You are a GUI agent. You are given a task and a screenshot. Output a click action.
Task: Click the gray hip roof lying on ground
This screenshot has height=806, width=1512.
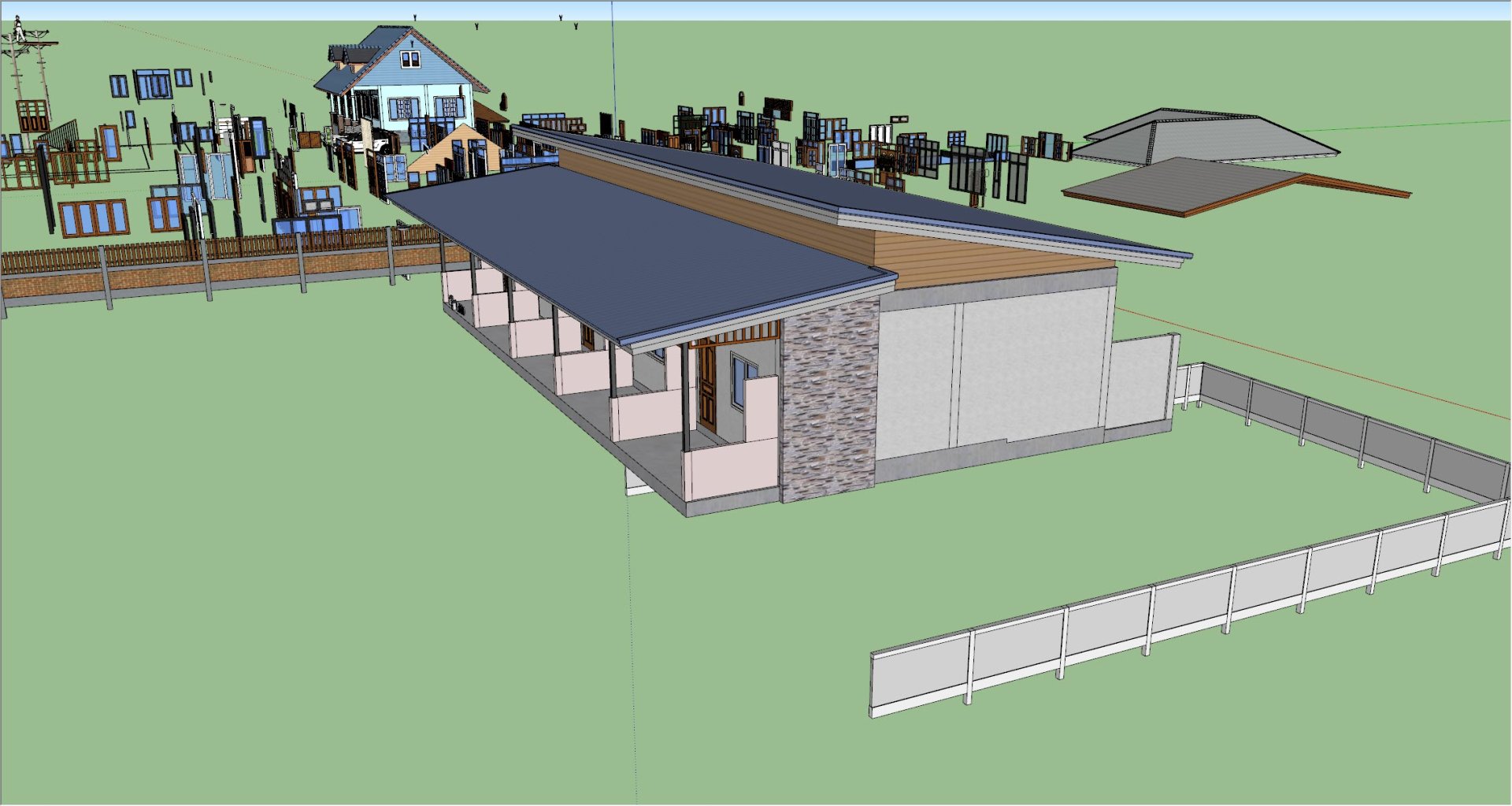click(x=1205, y=136)
